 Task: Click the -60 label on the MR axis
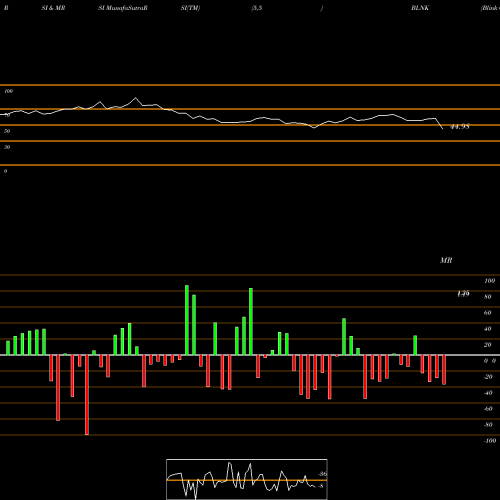pyautogui.click(x=488, y=409)
